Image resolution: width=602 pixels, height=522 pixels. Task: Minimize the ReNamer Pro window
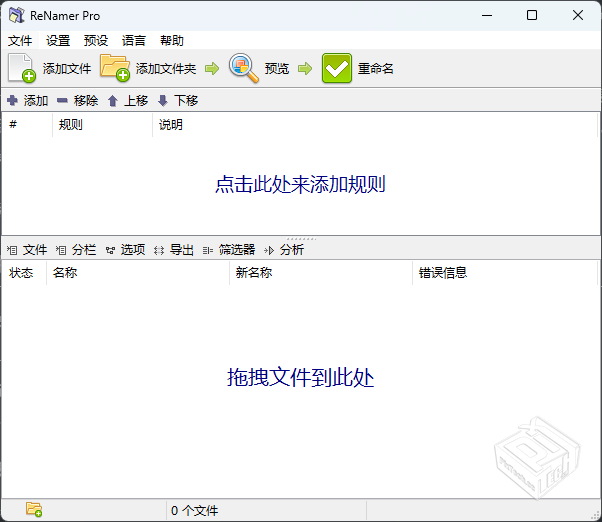(x=487, y=15)
